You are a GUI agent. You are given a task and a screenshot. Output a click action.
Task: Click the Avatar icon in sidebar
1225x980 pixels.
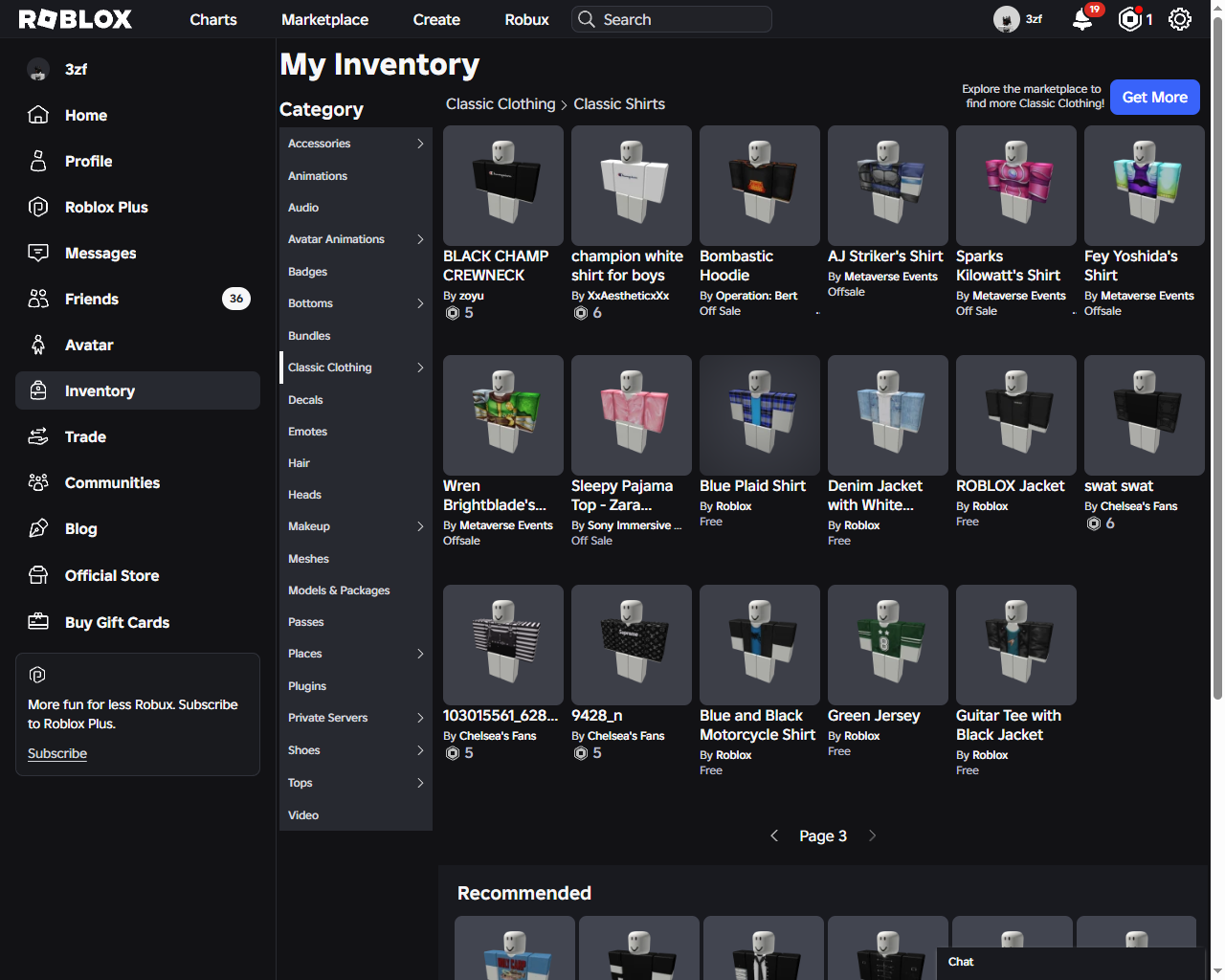[38, 345]
